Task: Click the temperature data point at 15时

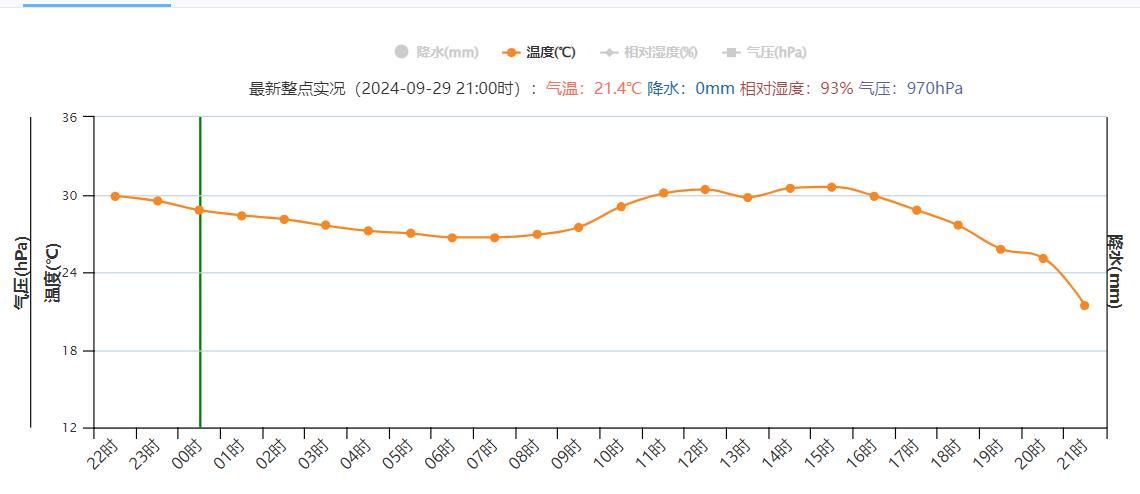Action: point(832,187)
